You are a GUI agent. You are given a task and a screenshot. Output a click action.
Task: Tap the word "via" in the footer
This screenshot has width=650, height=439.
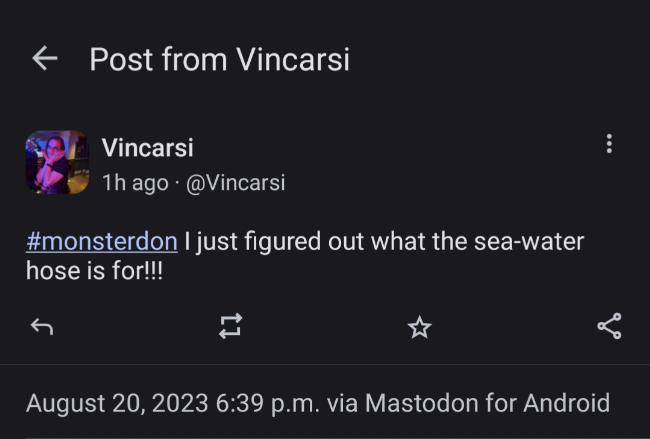[x=342, y=403]
